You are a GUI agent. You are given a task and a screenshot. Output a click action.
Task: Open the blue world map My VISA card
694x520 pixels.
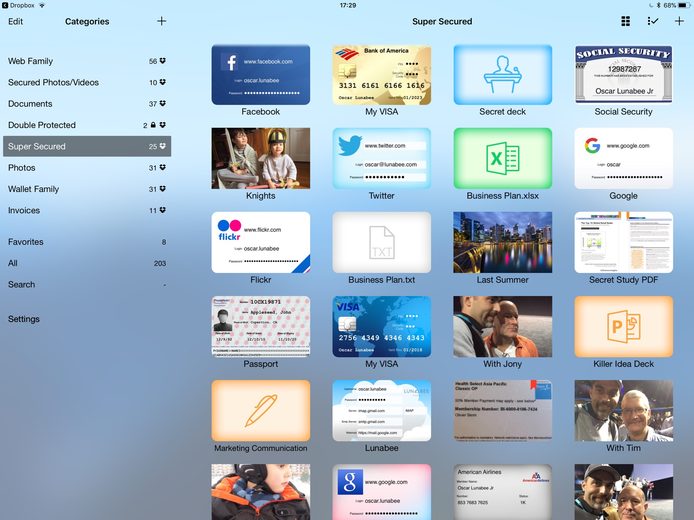coord(382,327)
